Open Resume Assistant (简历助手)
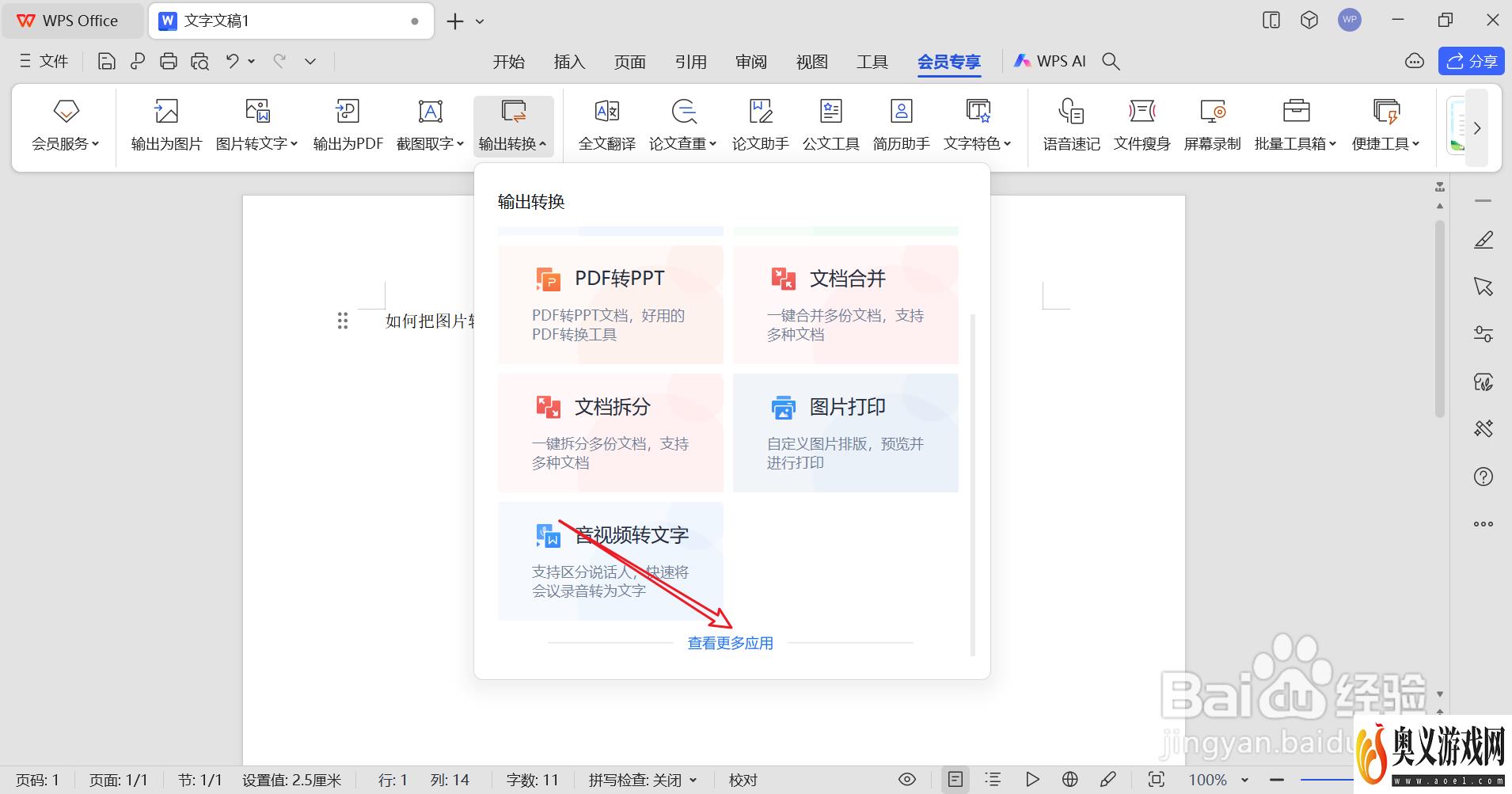This screenshot has height=794, width=1512. click(x=901, y=125)
